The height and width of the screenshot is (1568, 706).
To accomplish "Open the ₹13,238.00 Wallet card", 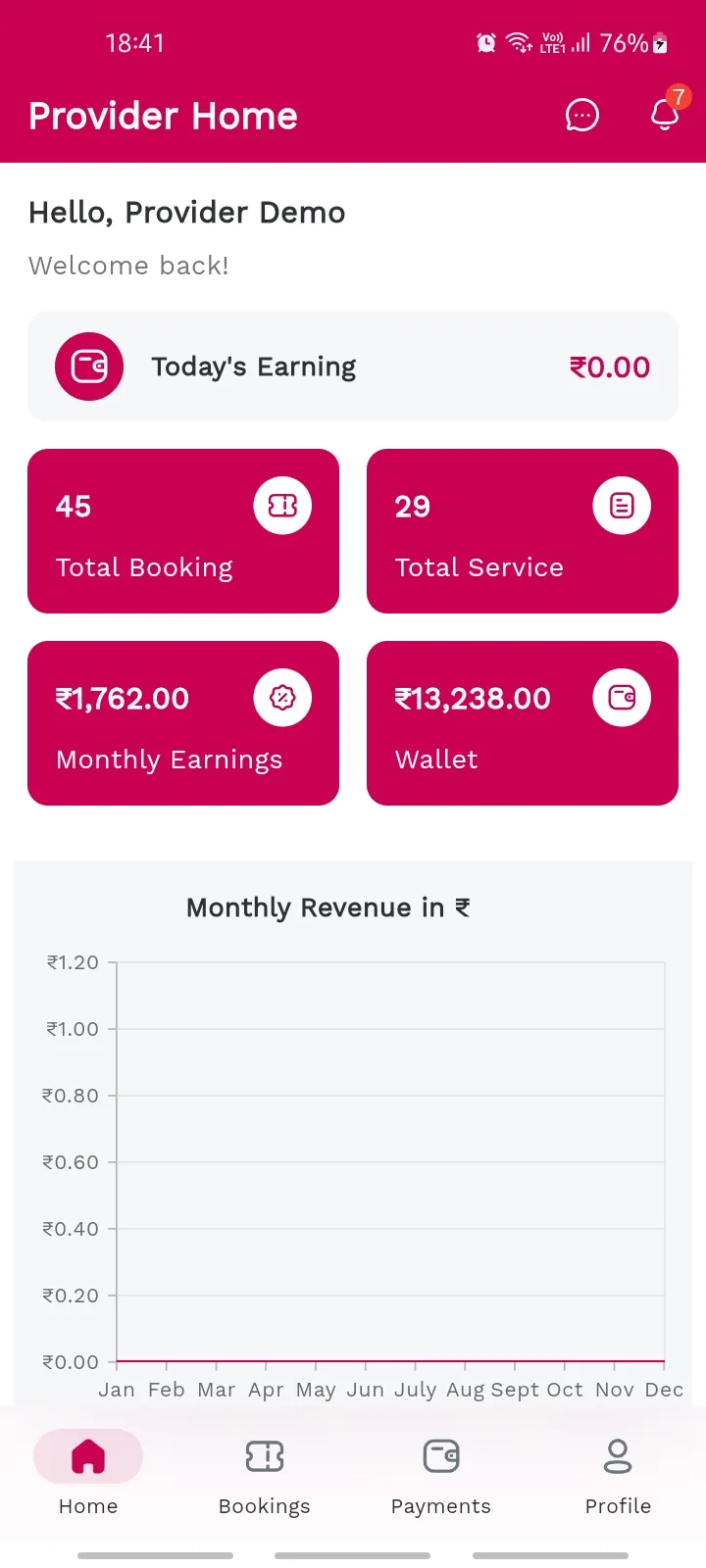I will point(523,723).
